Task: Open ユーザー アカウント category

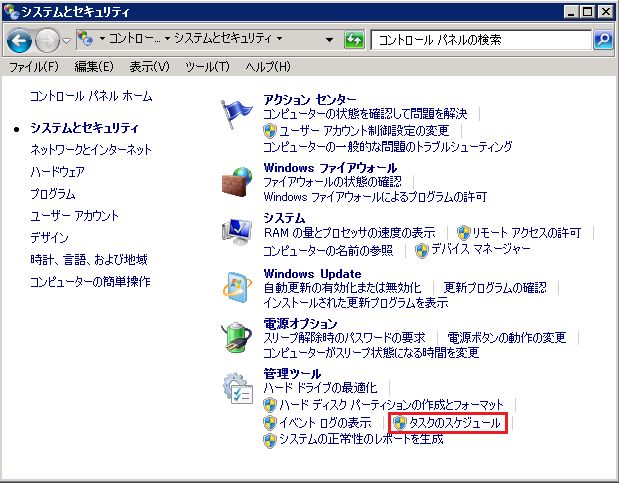Action: point(75,216)
